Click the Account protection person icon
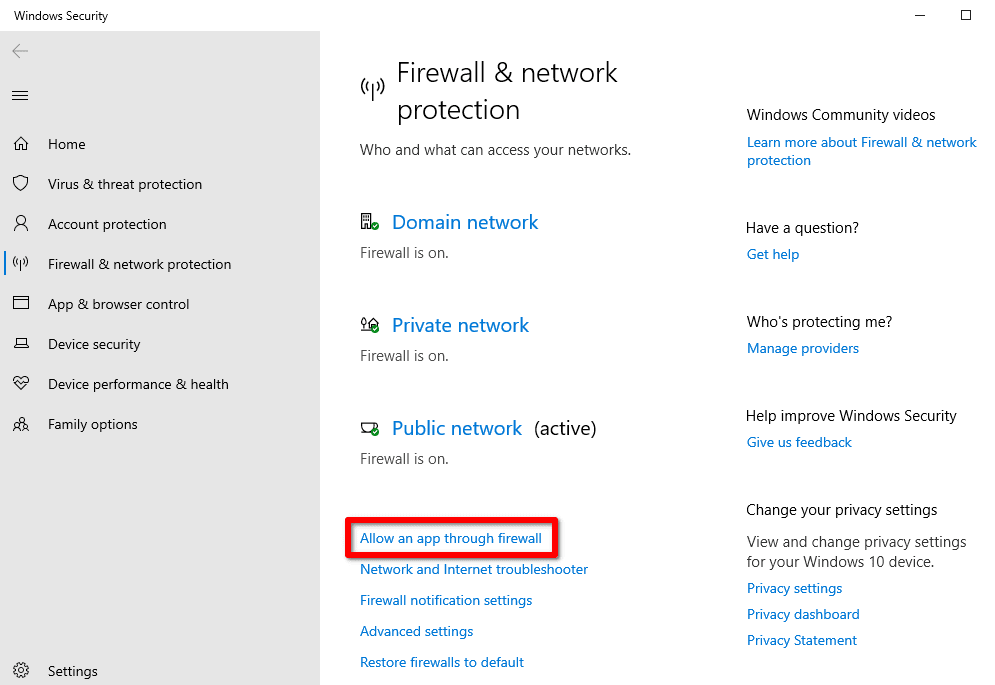995x685 pixels. tap(21, 224)
